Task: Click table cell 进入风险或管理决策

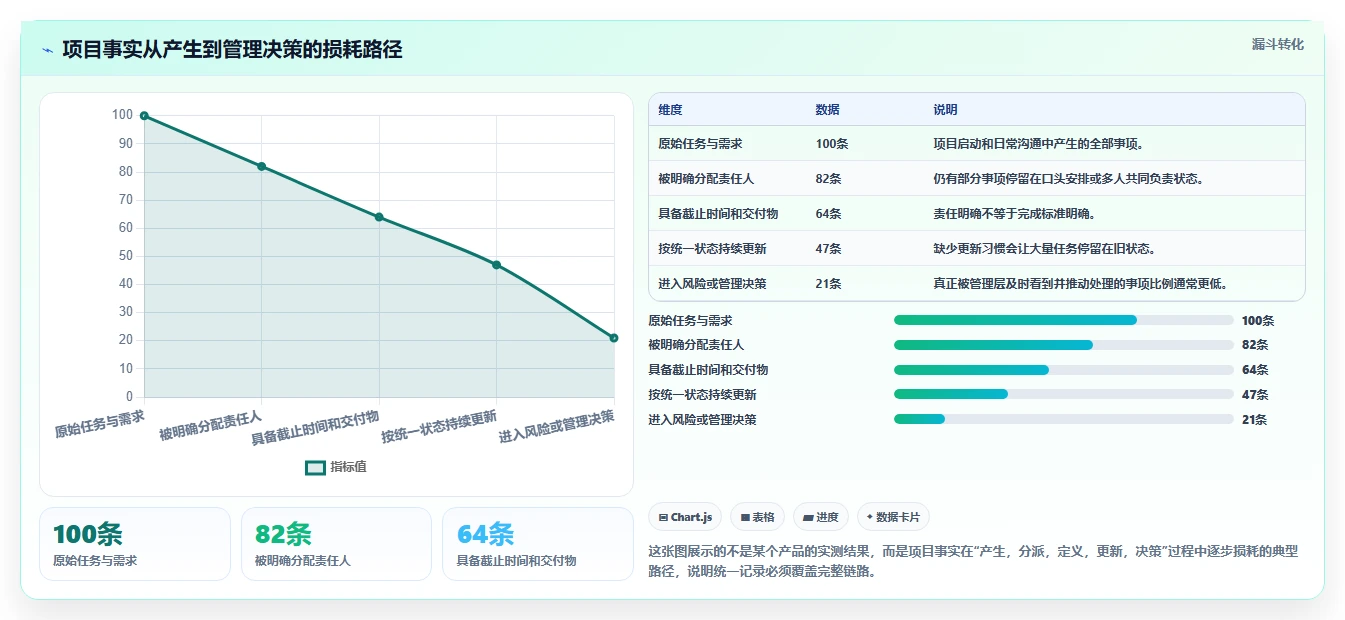Action: [x=712, y=284]
